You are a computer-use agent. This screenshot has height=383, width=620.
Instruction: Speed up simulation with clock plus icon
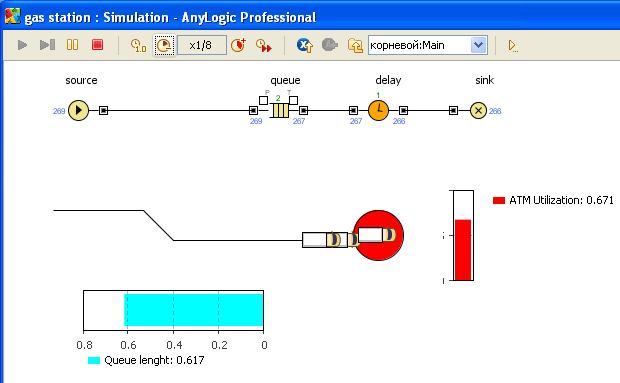pos(238,45)
